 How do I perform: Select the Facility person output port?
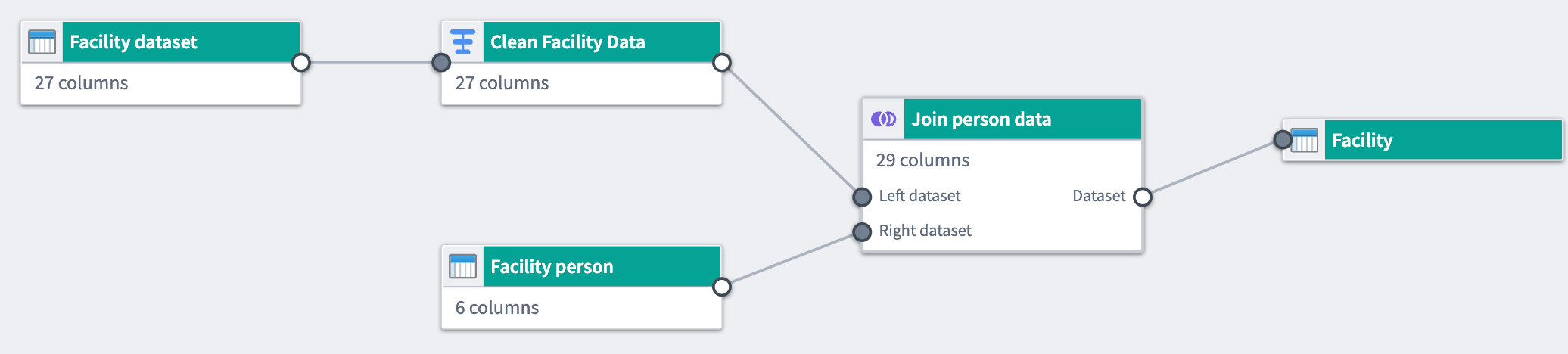722,287
